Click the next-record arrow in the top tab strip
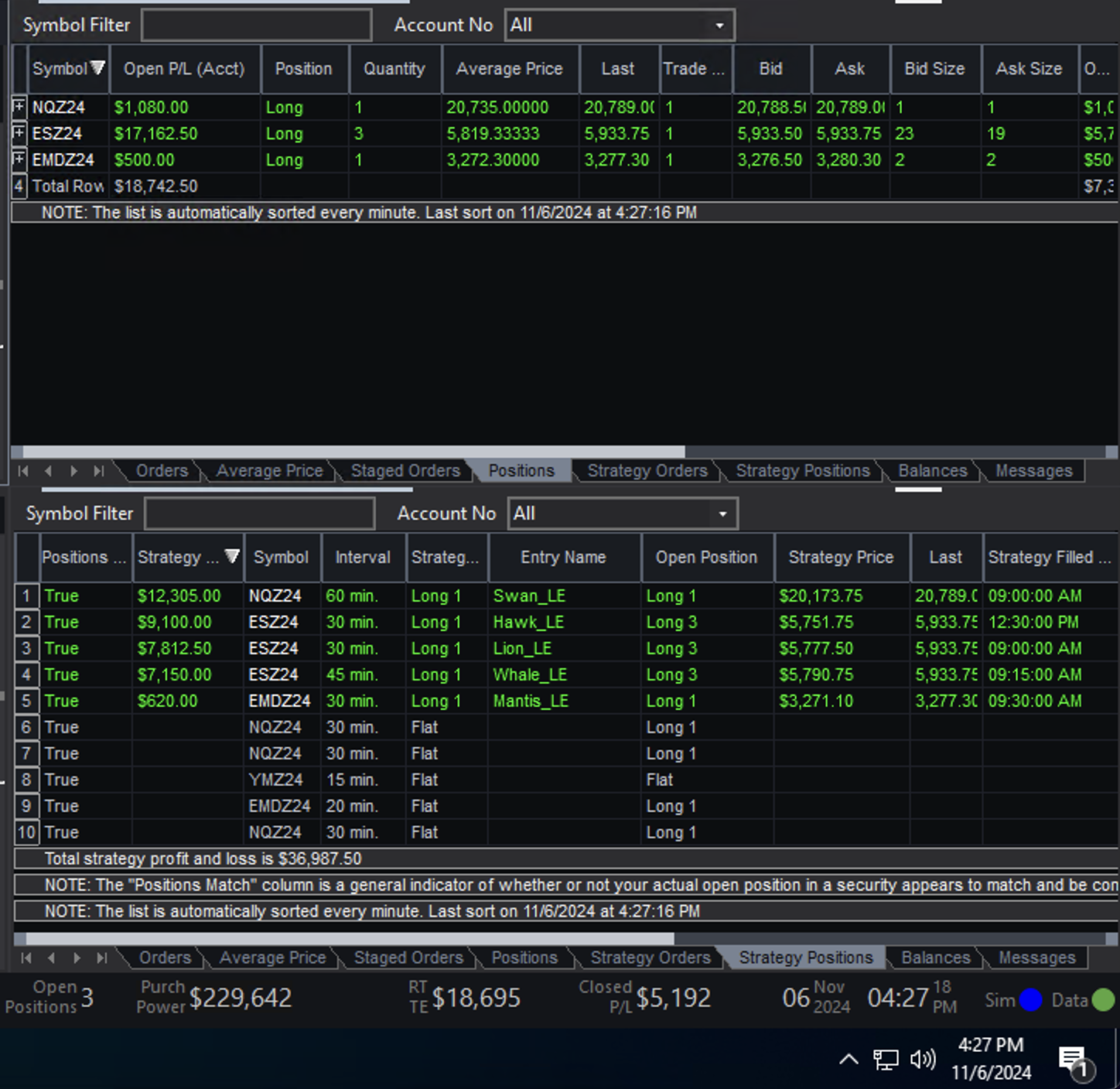1120x1089 pixels. pos(73,470)
